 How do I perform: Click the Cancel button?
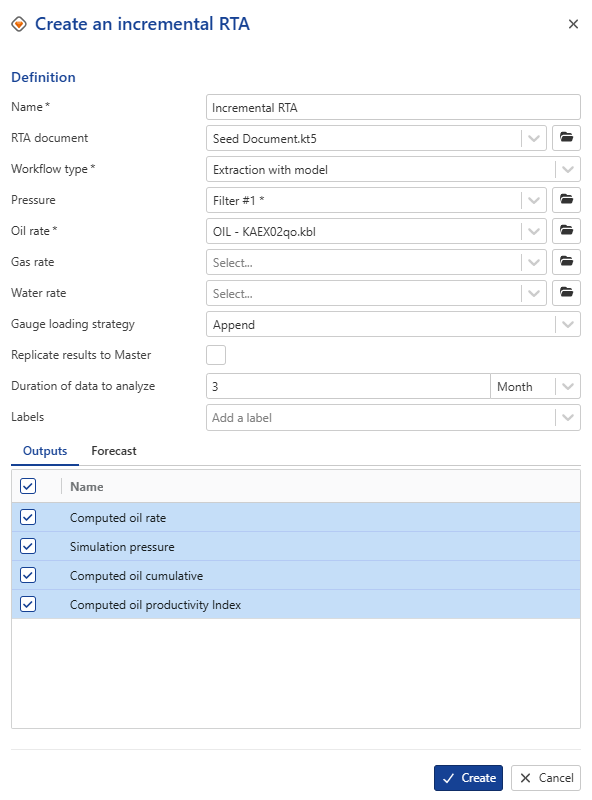click(546, 778)
